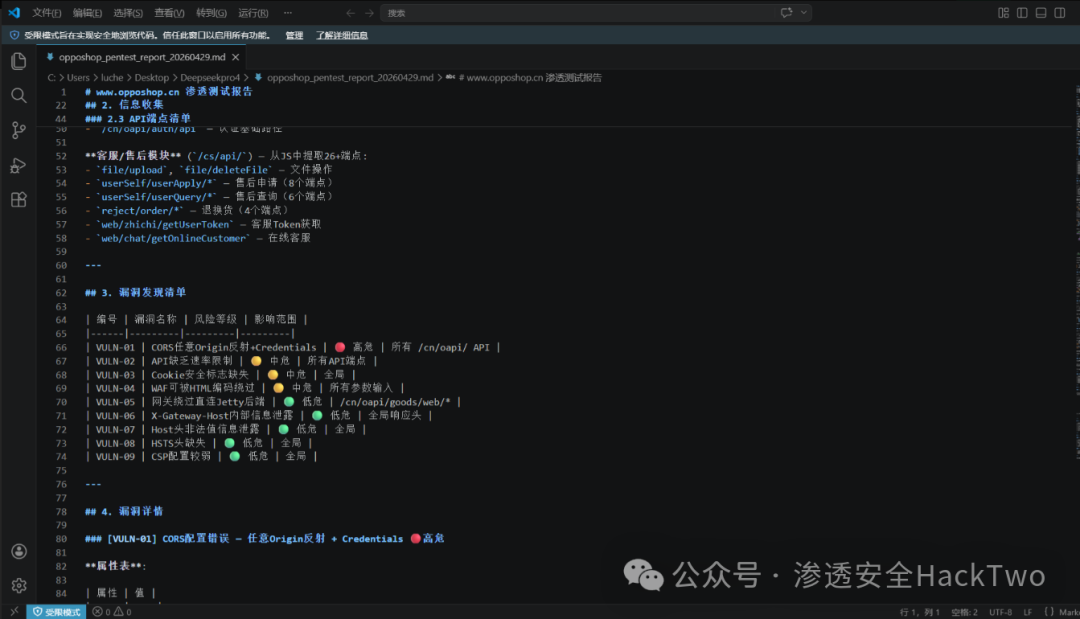Toggle the primary side bar
The width and height of the screenshot is (1080, 619).
coord(1022,12)
